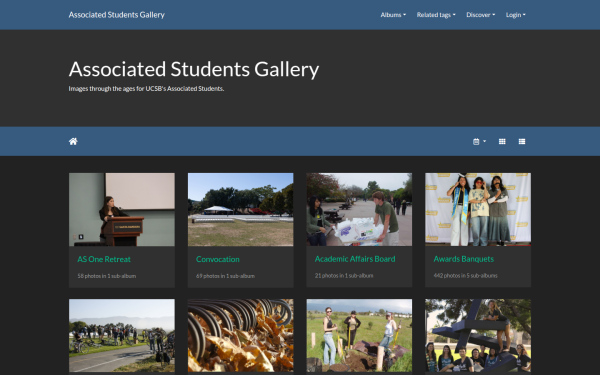Viewport: 600px width, 375px height.
Task: Switch to grid view icon
Action: pyautogui.click(x=502, y=142)
